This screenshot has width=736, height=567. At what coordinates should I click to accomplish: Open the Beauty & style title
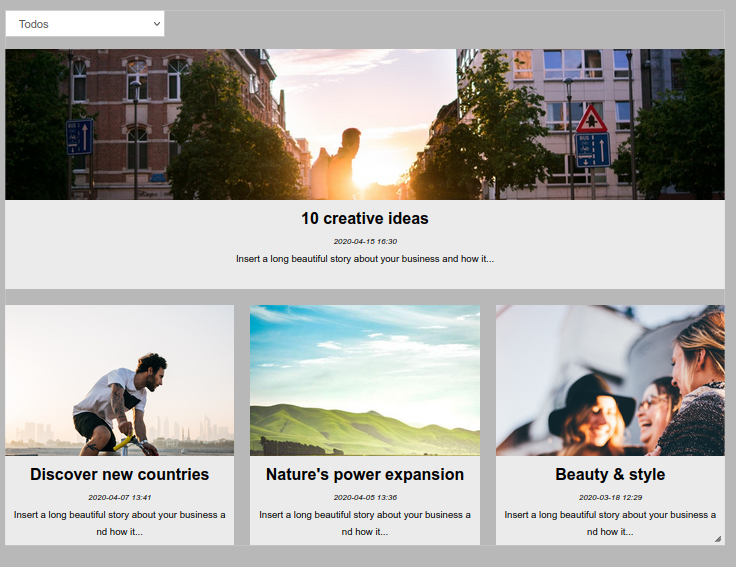[x=610, y=474]
